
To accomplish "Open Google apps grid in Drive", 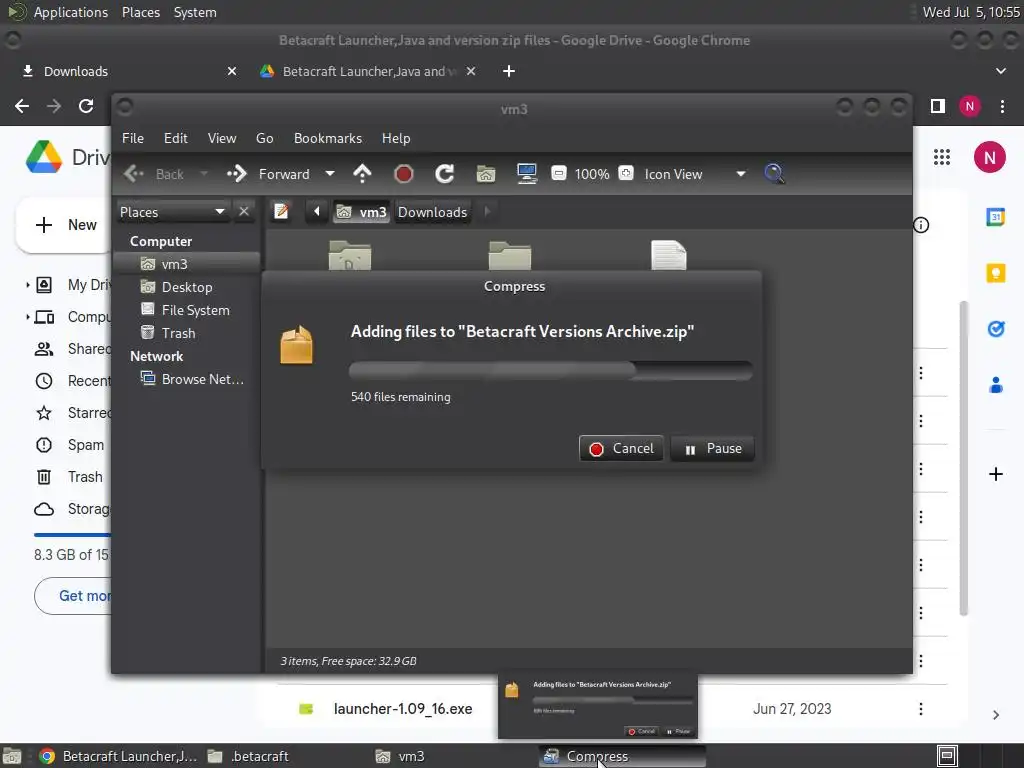I will tap(942, 157).
